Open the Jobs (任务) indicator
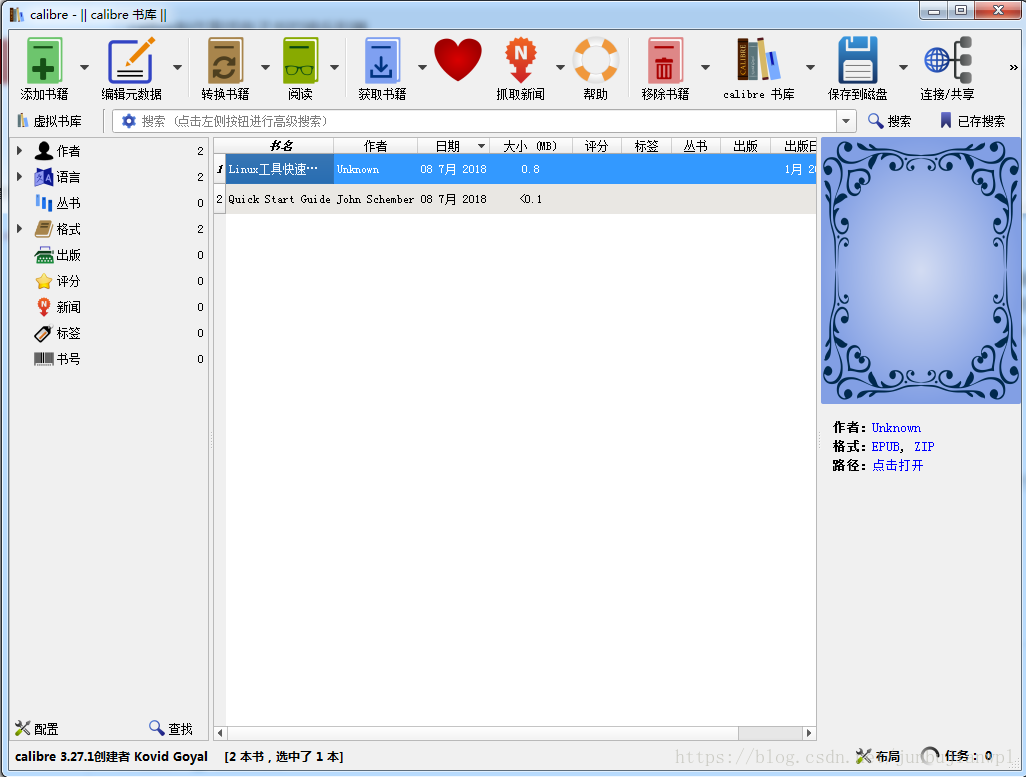The height and width of the screenshot is (777, 1026). pyautogui.click(x=957, y=757)
